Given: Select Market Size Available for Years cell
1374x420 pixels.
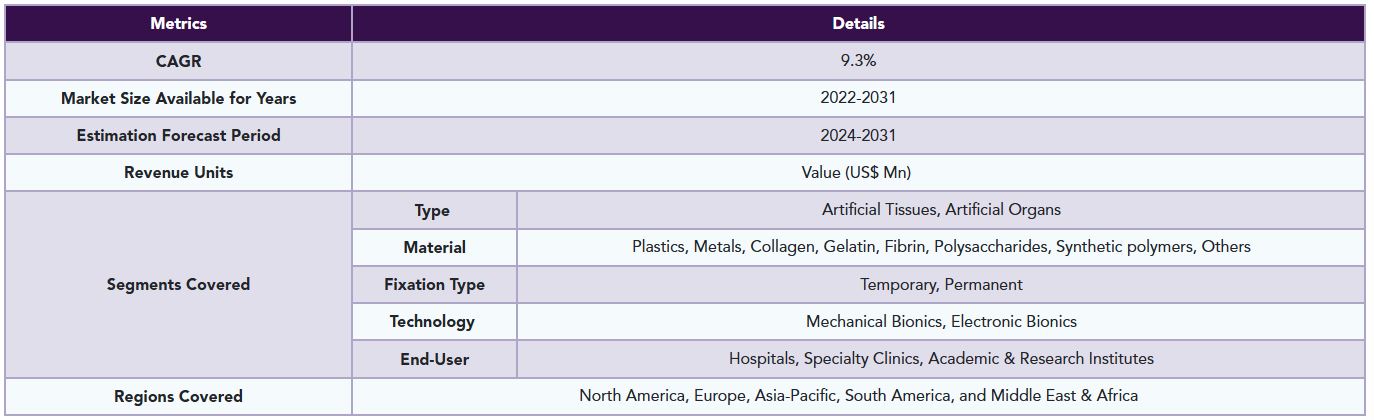Looking at the screenshot, I should point(178,98).
